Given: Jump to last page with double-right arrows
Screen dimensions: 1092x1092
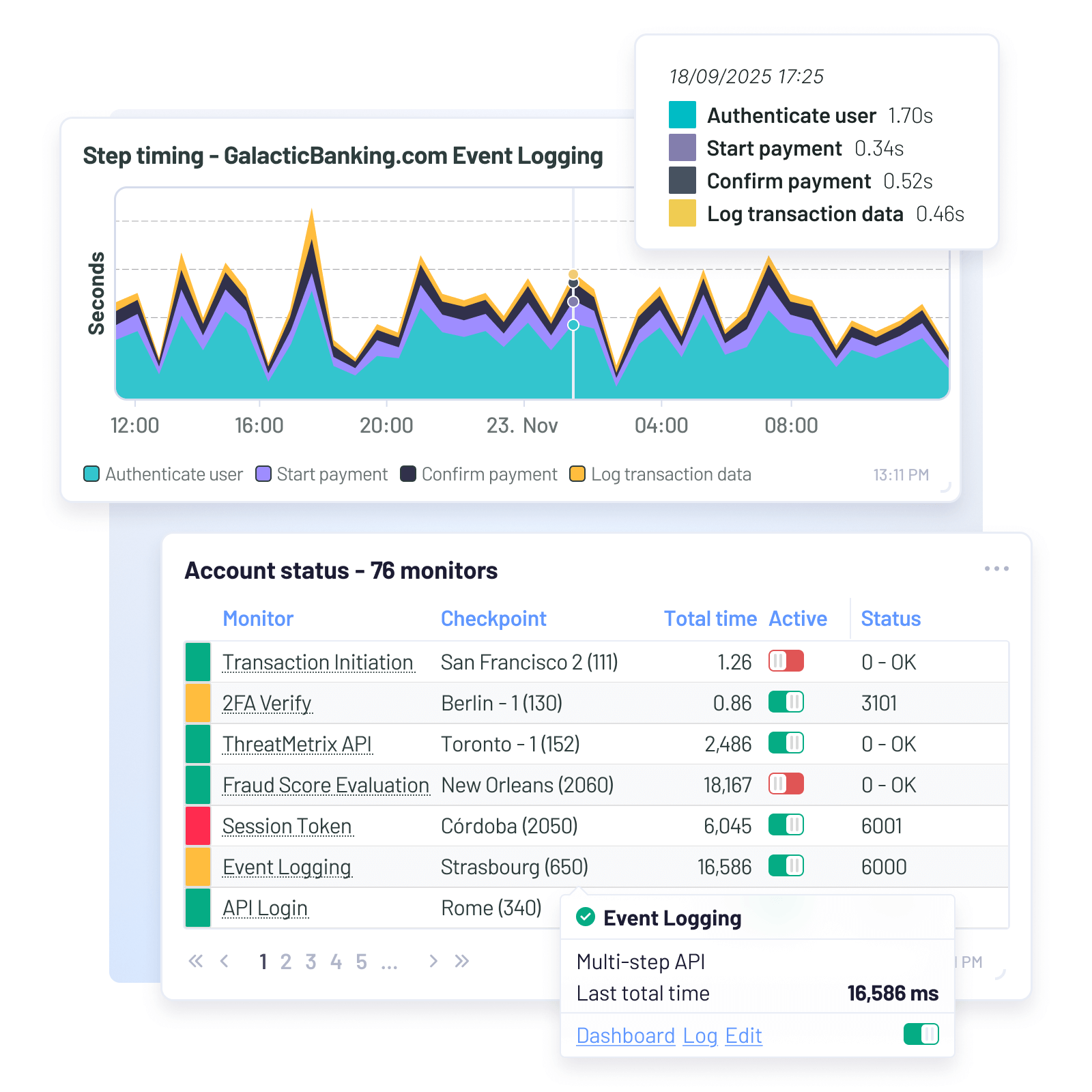Looking at the screenshot, I should pos(462,962).
